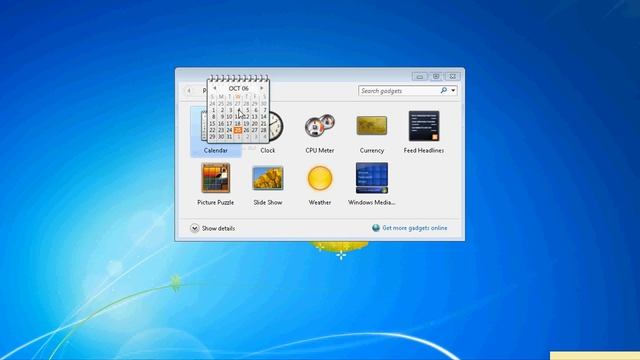640x360 pixels.
Task: Go to previous gadget page arrow
Action: 189,91
